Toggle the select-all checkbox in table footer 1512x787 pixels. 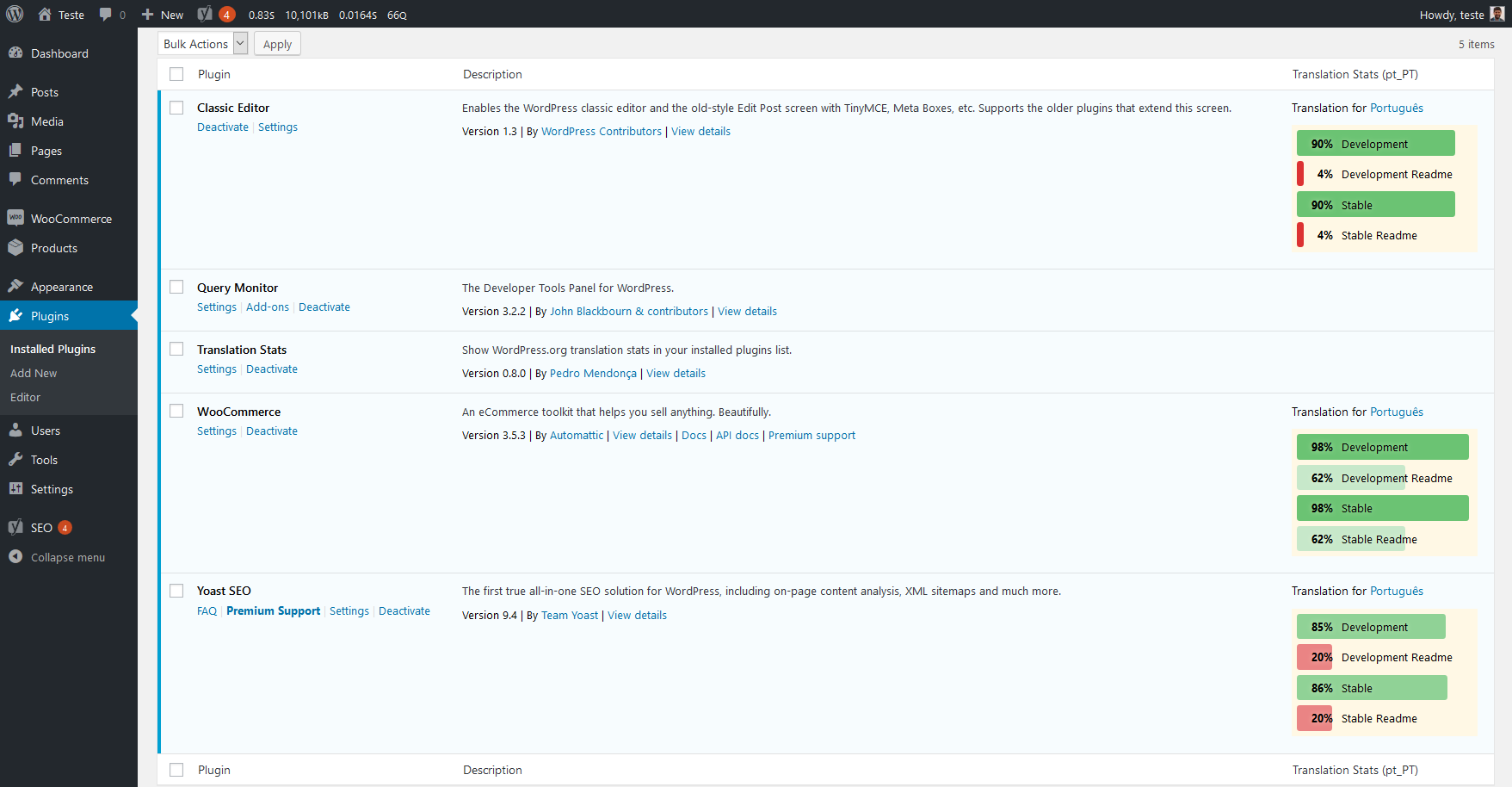point(176,770)
